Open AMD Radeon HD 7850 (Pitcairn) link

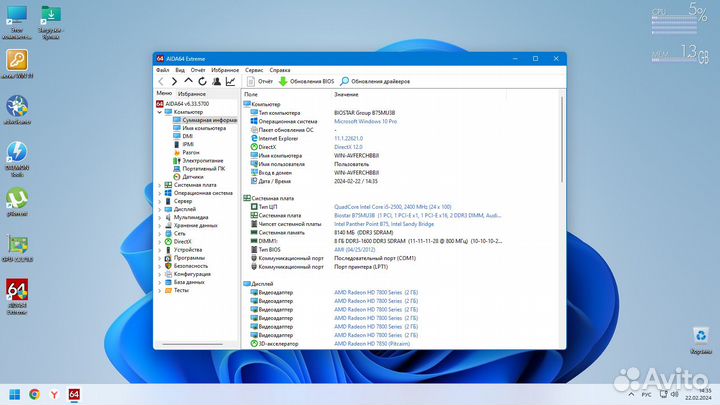click(372, 344)
